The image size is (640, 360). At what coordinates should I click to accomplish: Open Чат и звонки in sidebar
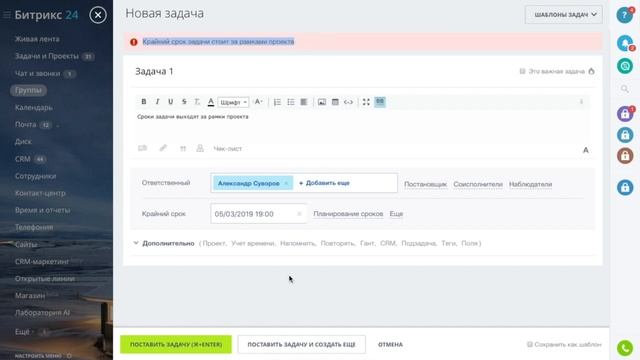(x=38, y=73)
